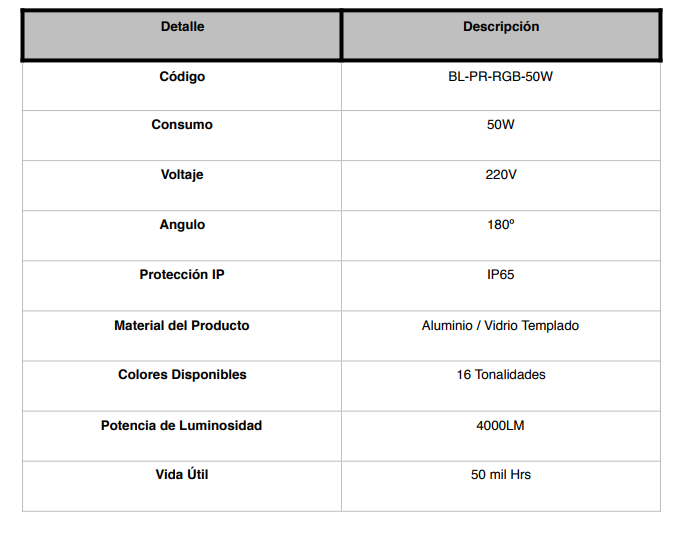
Task: Click the Colores Disponibles label
Action: (x=182, y=375)
